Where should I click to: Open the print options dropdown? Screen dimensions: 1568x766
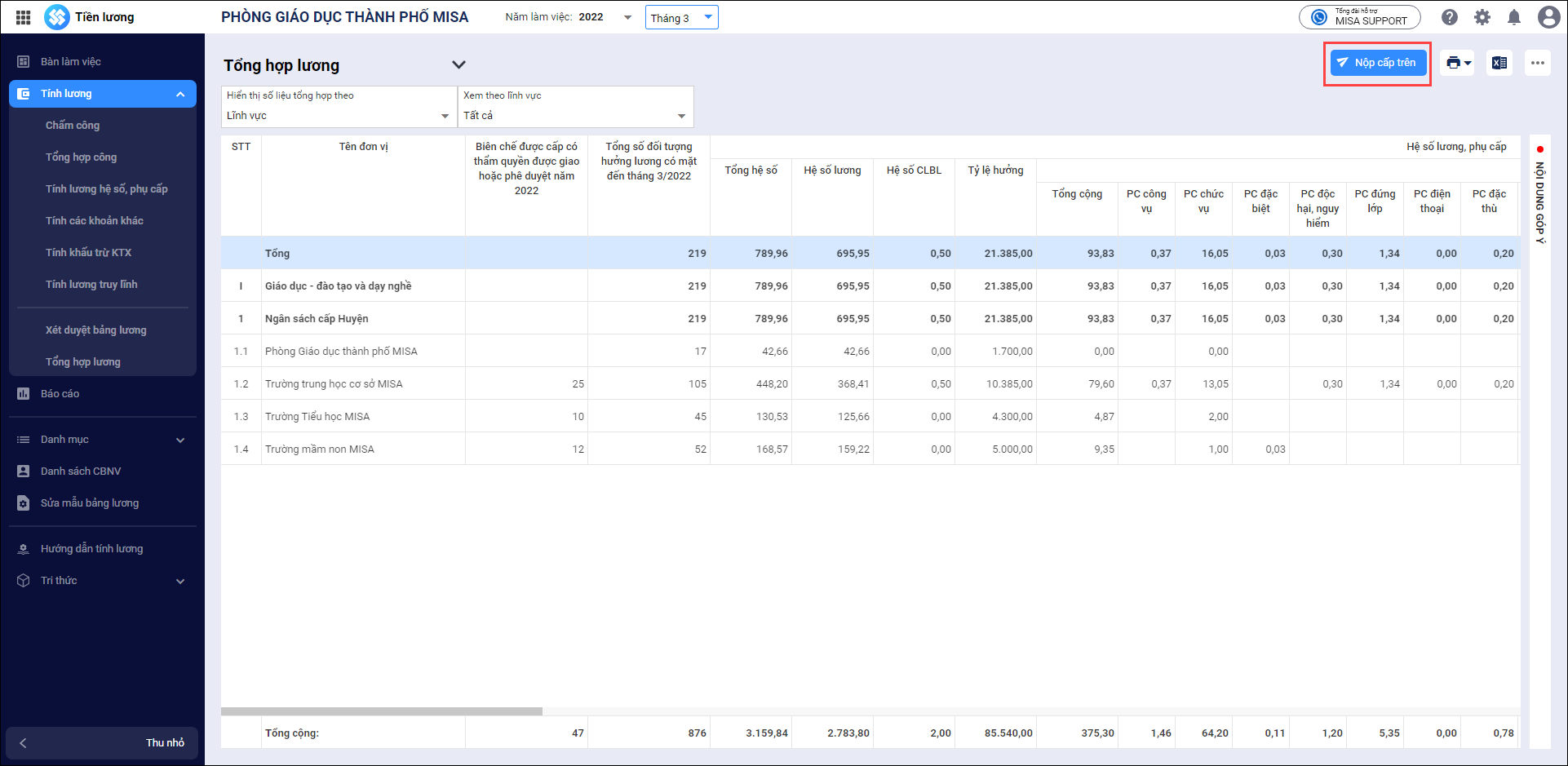(x=1458, y=63)
